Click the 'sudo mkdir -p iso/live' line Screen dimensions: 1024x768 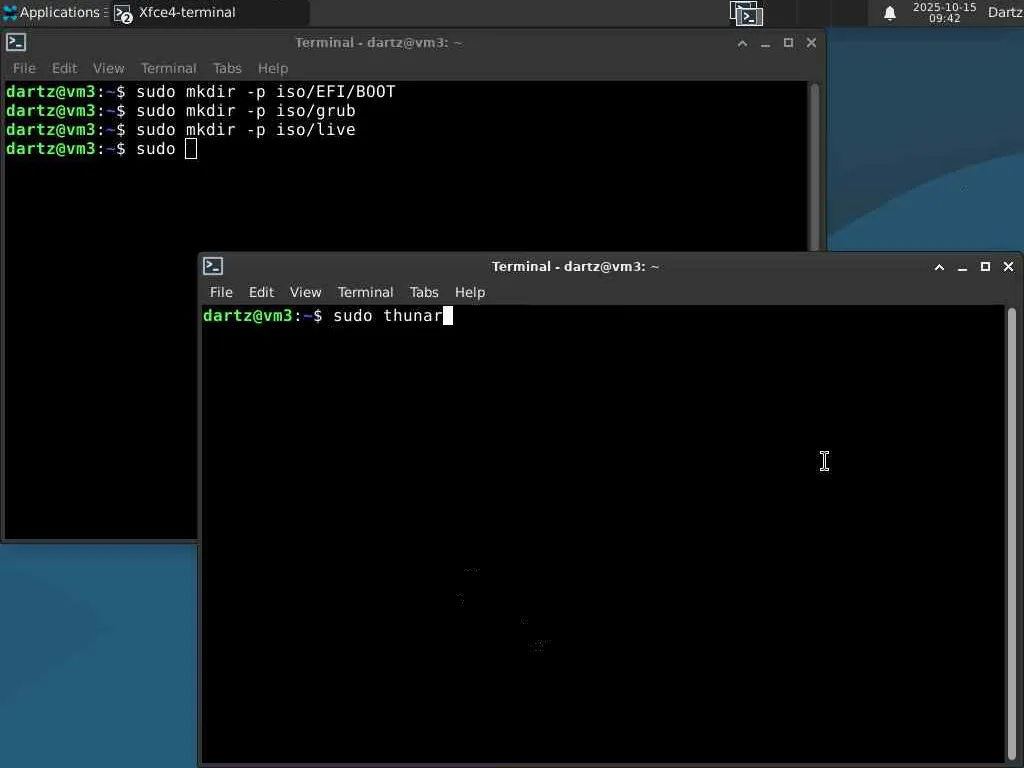pyautogui.click(x=246, y=129)
